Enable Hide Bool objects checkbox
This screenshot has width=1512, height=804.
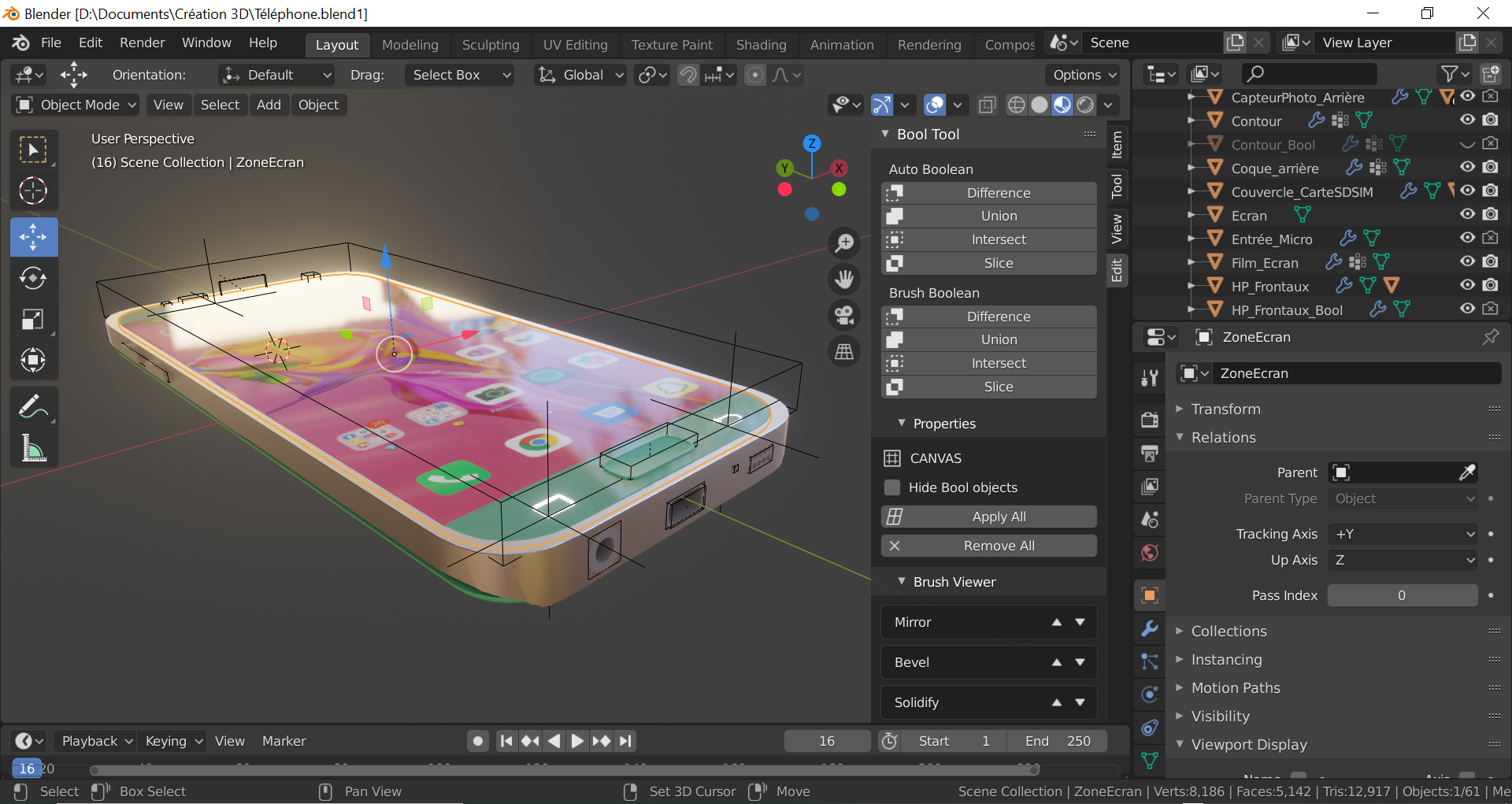pyautogui.click(x=892, y=487)
